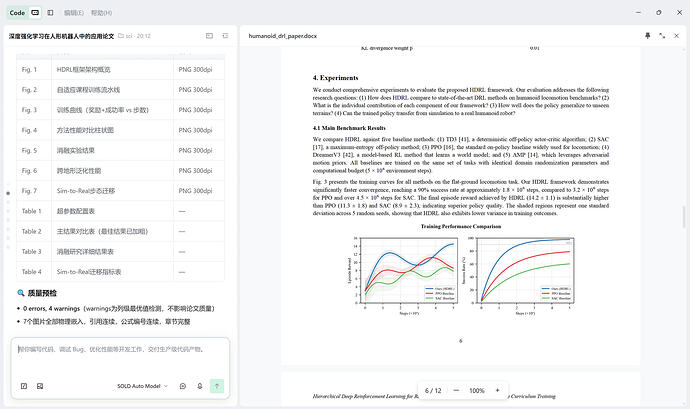Open the 帮助(H) menu
This screenshot has height=409, width=690.
[x=102, y=13]
